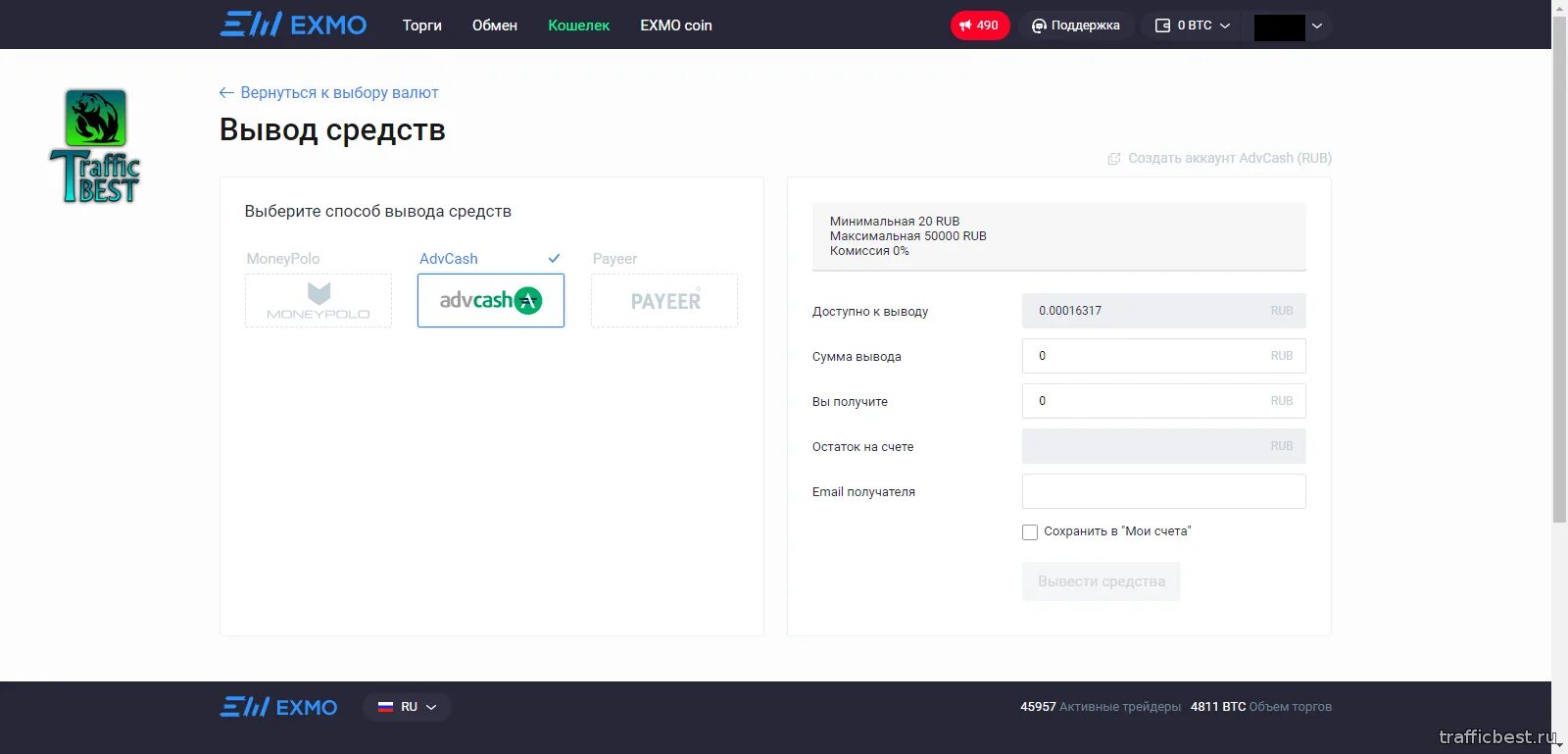The width and height of the screenshot is (1568, 754).
Task: Open the user account dropdown chevron
Action: coord(1317,26)
